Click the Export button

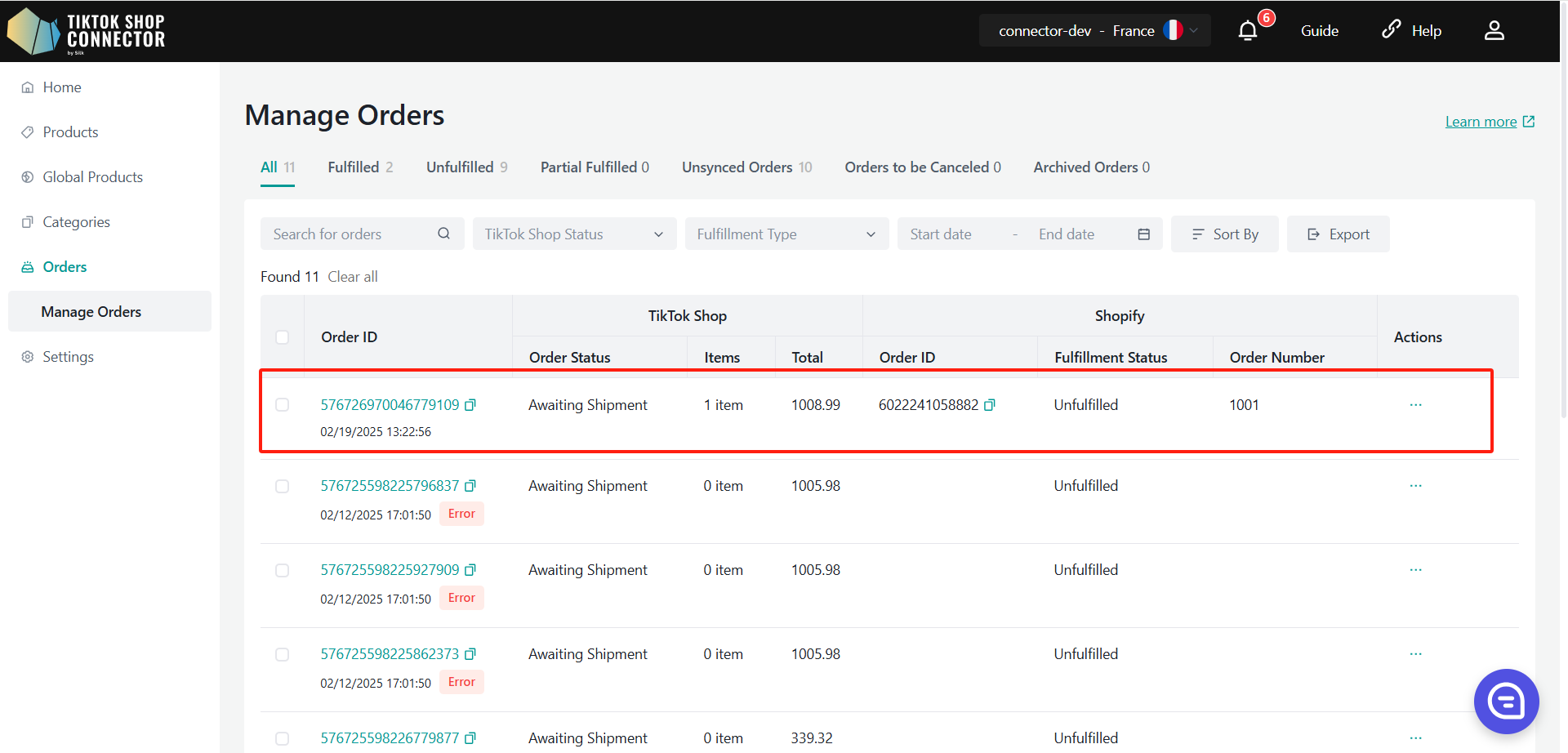coord(1339,234)
